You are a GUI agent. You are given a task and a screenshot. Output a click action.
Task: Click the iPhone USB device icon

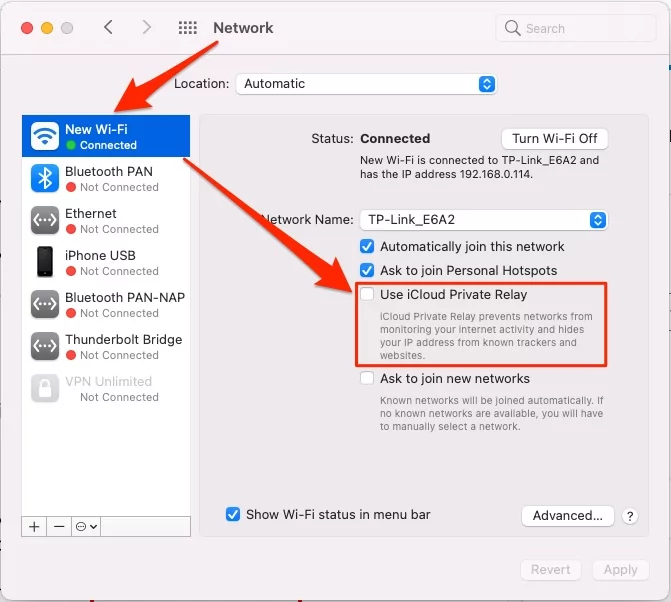coord(45,262)
